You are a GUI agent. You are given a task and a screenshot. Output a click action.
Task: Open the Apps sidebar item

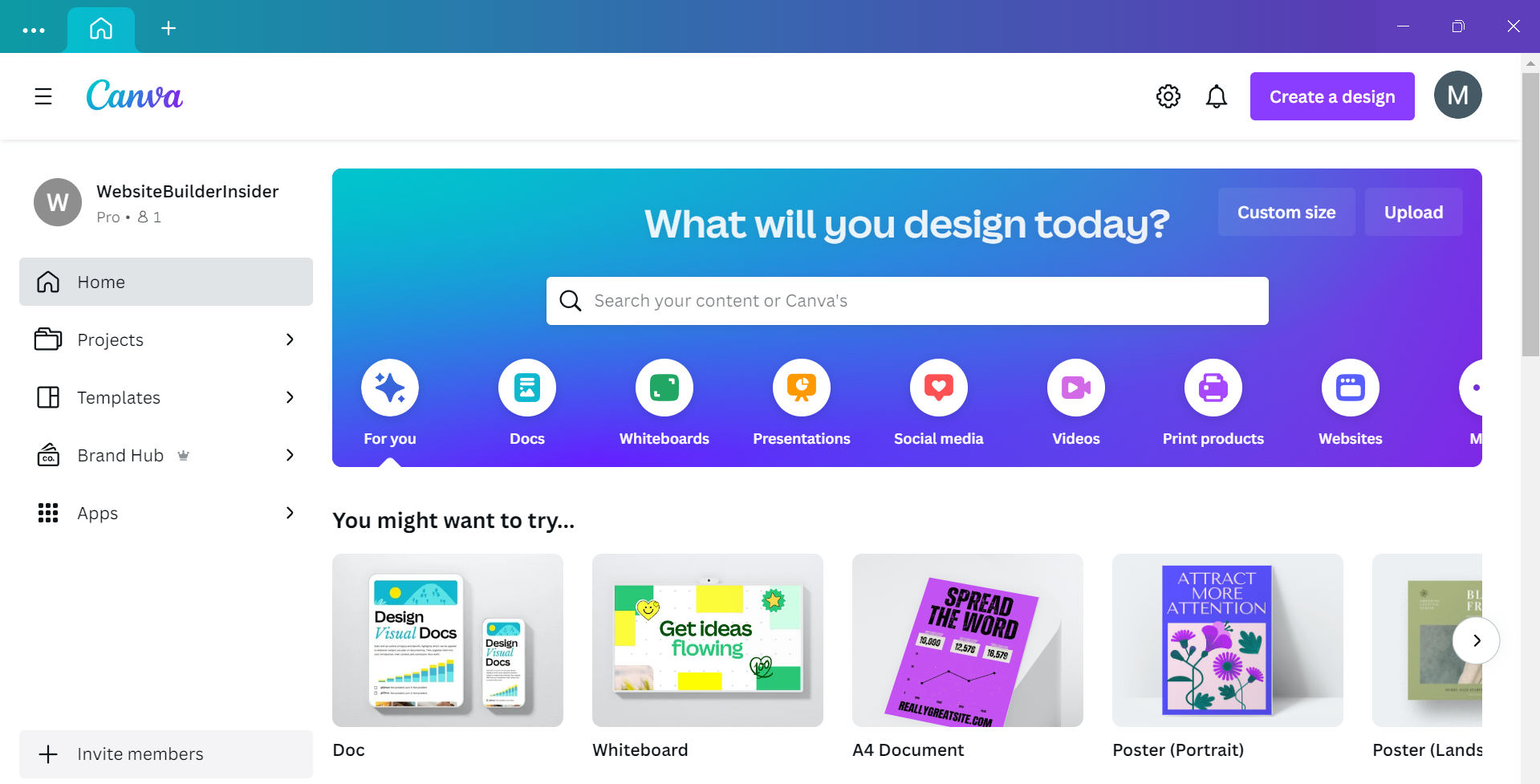(166, 513)
